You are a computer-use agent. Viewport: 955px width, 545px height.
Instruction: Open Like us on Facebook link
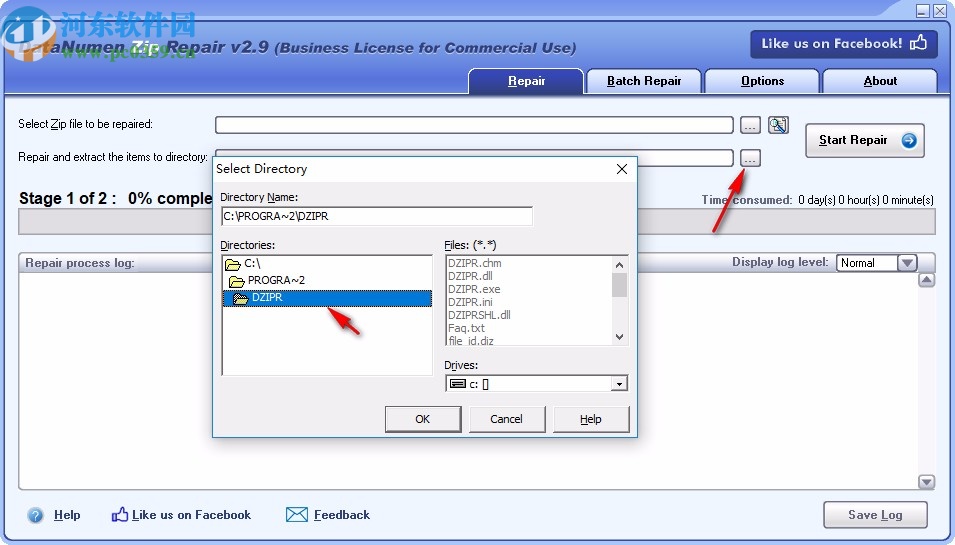pyautogui.click(x=191, y=515)
